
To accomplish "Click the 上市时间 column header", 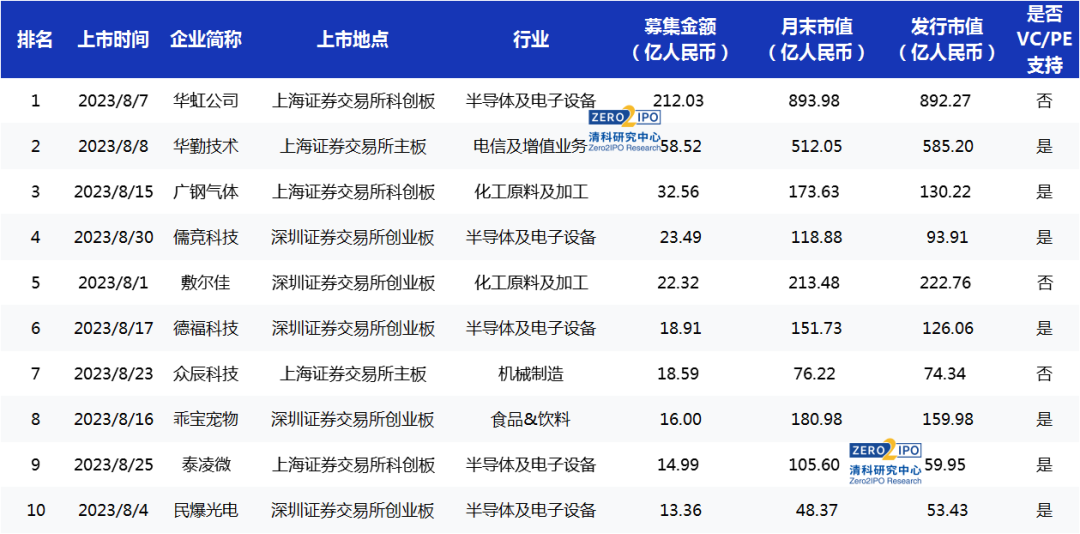I will [113, 39].
